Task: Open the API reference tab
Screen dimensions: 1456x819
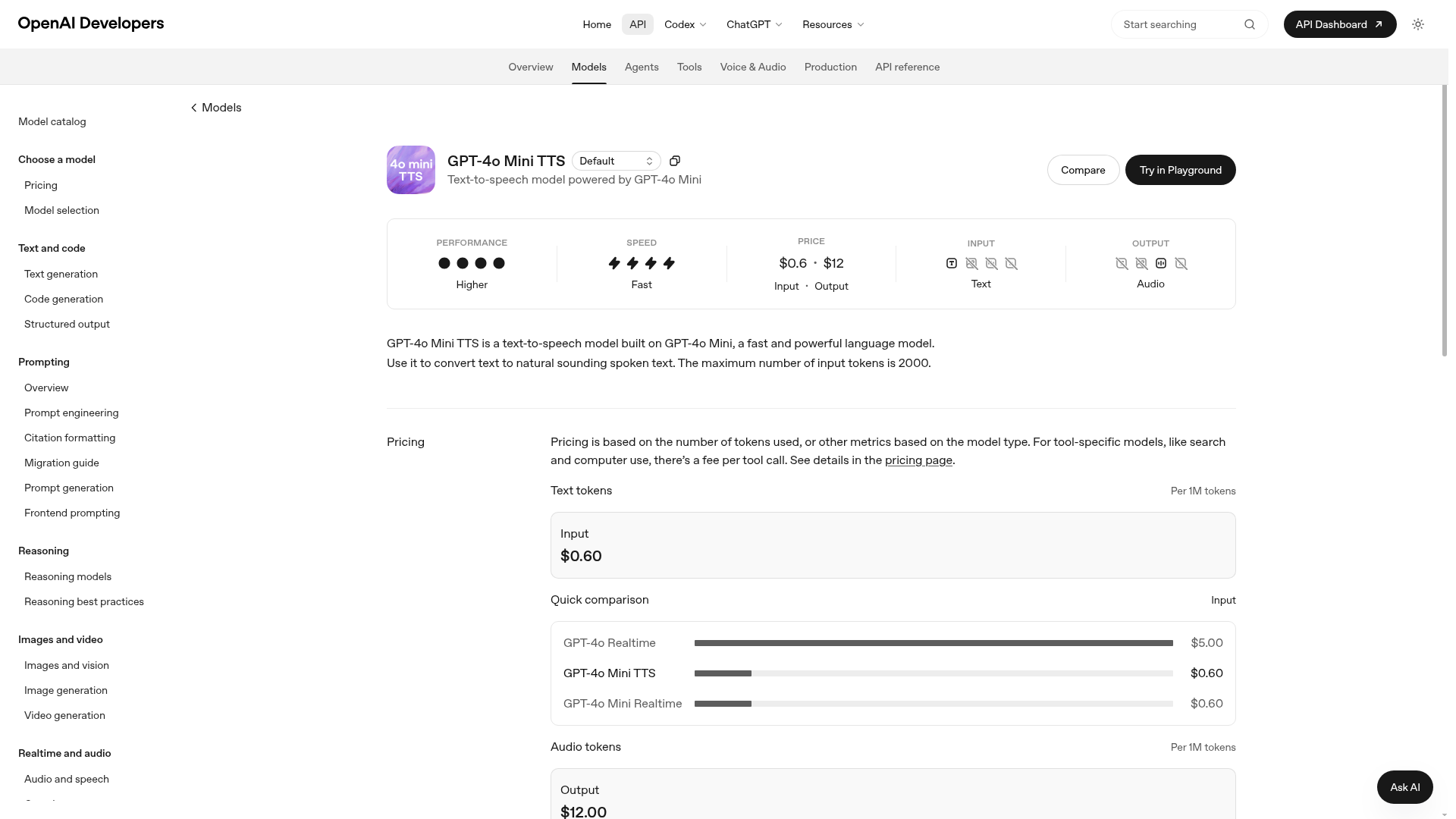Action: click(908, 67)
